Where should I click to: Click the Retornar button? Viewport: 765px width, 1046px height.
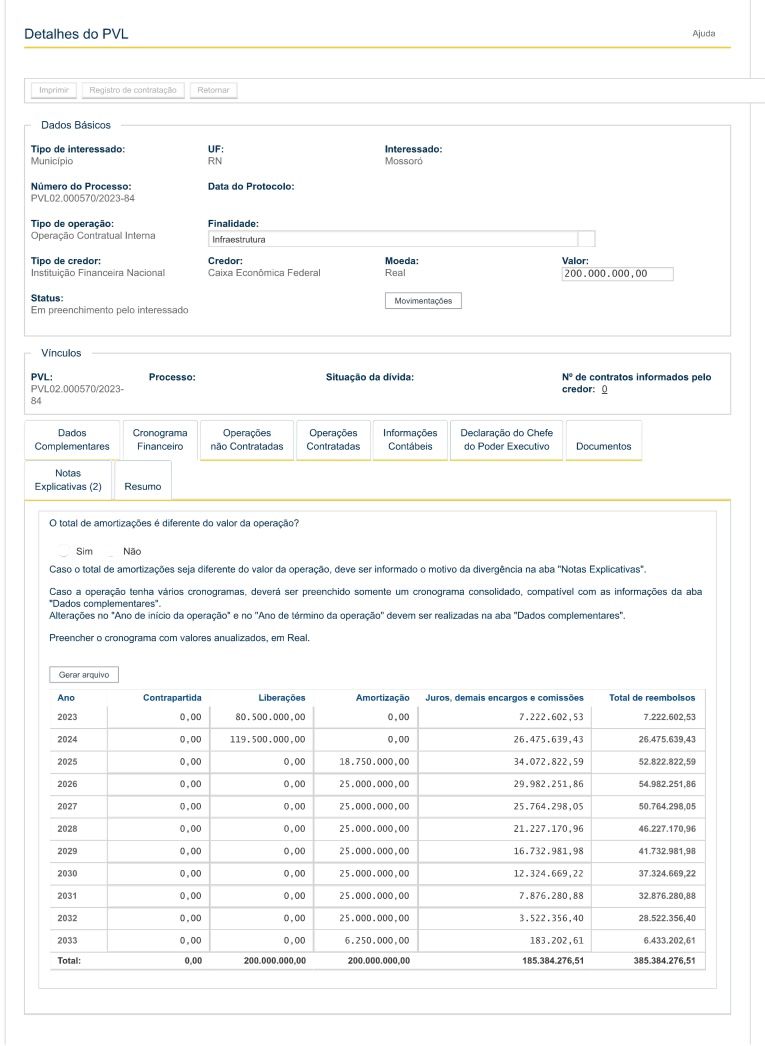(x=213, y=90)
